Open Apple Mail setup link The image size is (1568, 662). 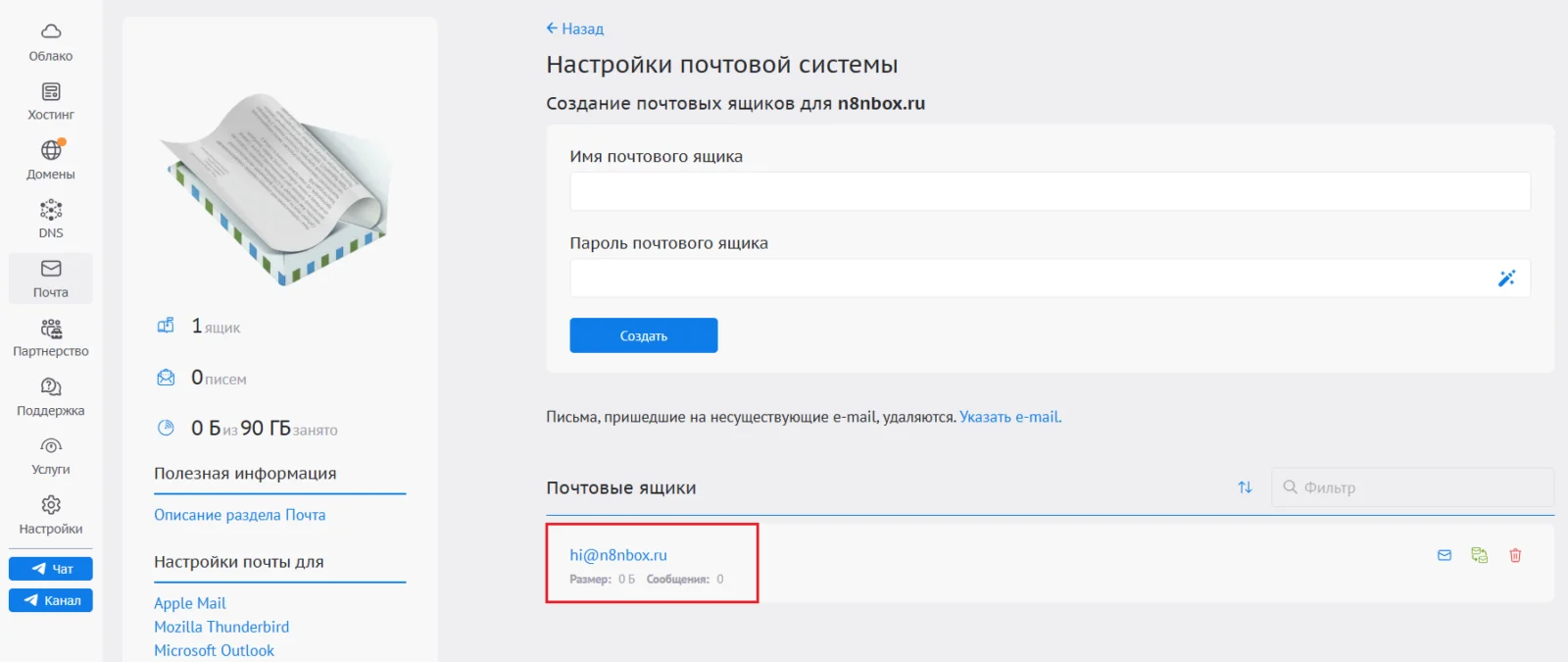pyautogui.click(x=190, y=603)
